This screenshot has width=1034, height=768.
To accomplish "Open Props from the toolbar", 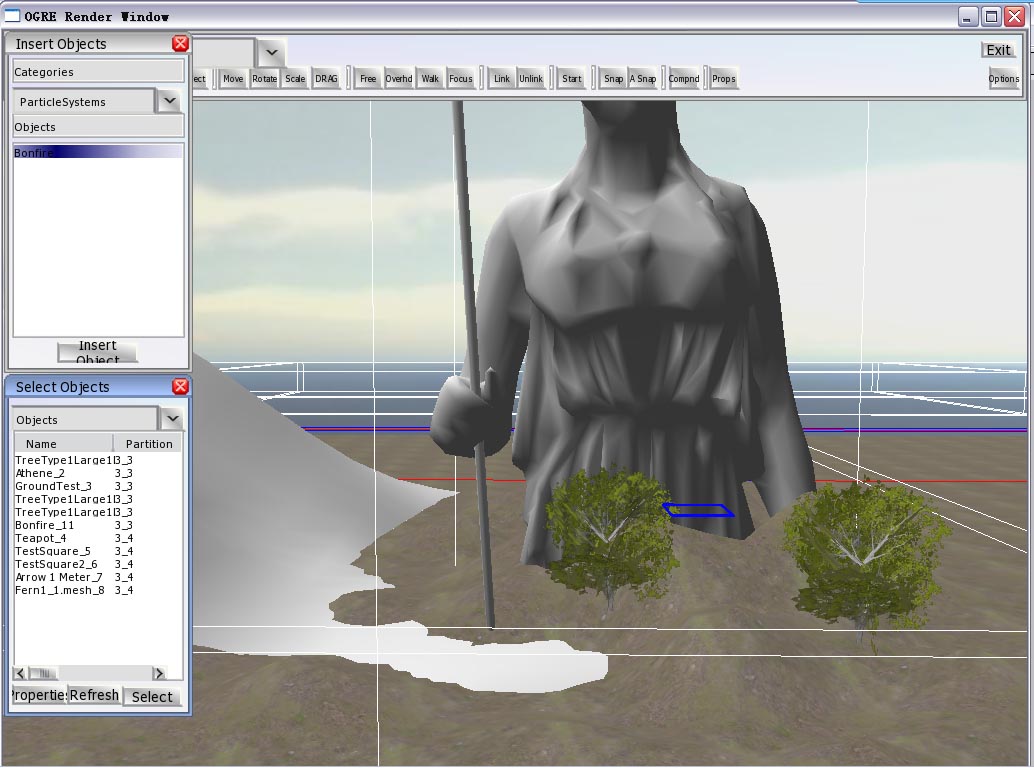I will coord(723,79).
